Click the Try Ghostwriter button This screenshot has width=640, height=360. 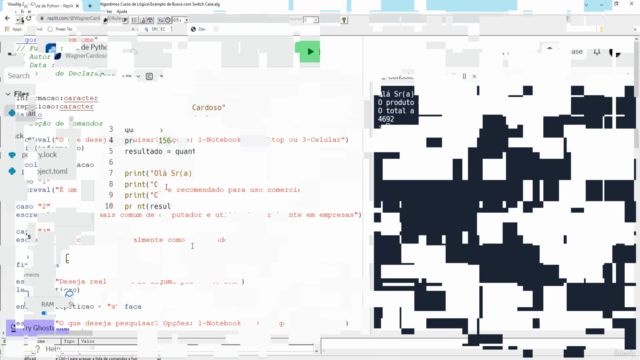coord(38,328)
